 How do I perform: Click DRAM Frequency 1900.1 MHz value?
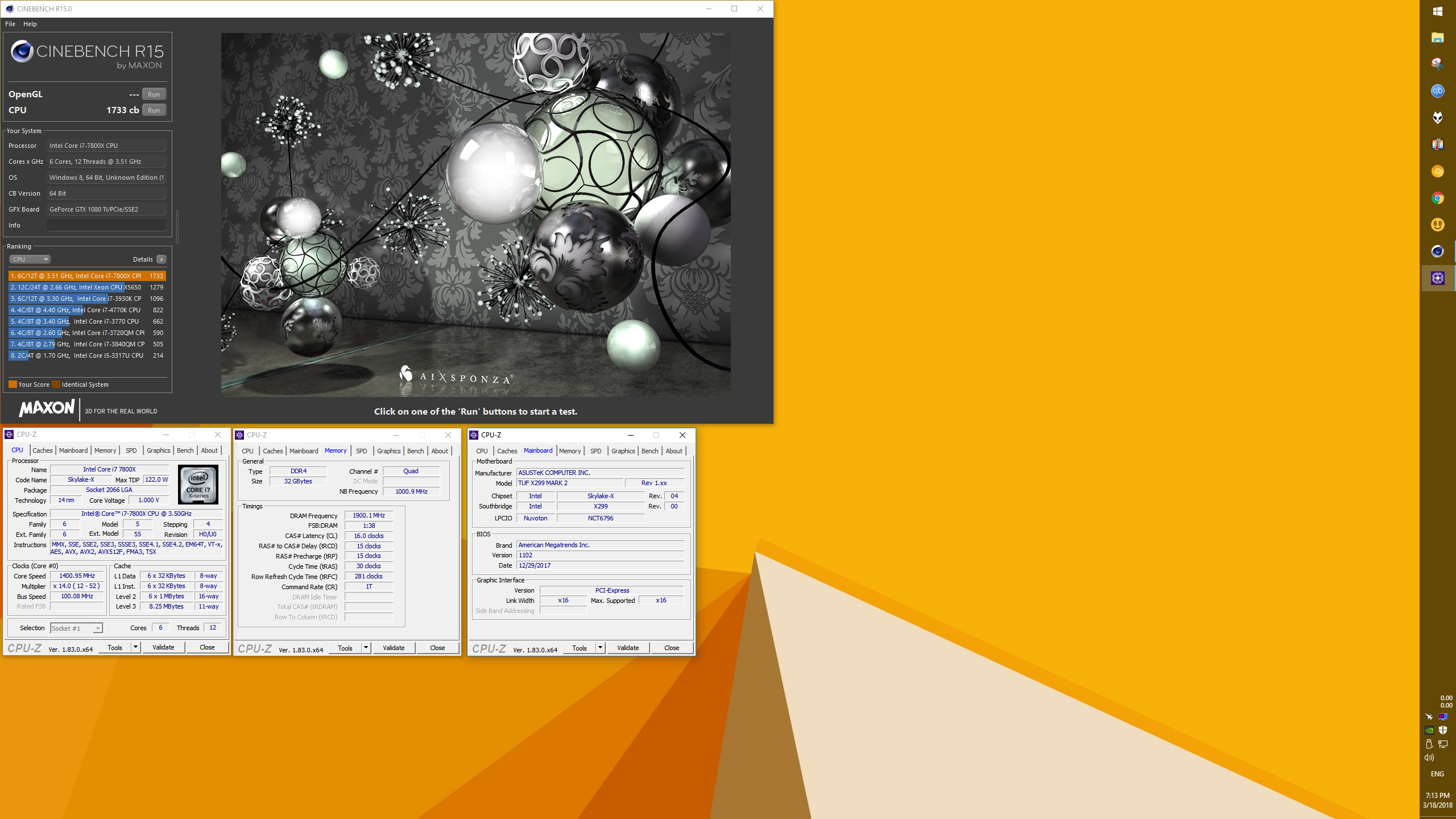coord(369,515)
